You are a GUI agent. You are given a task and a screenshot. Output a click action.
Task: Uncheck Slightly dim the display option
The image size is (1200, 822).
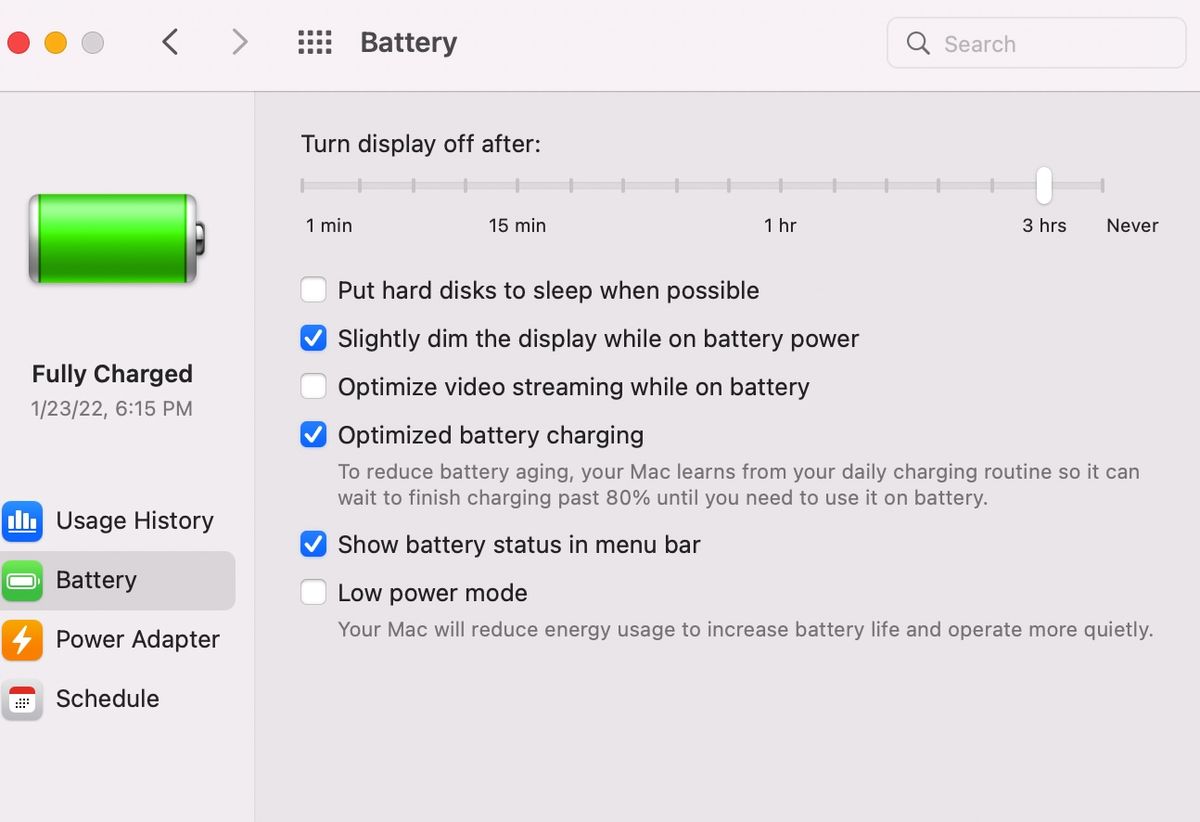pos(314,339)
